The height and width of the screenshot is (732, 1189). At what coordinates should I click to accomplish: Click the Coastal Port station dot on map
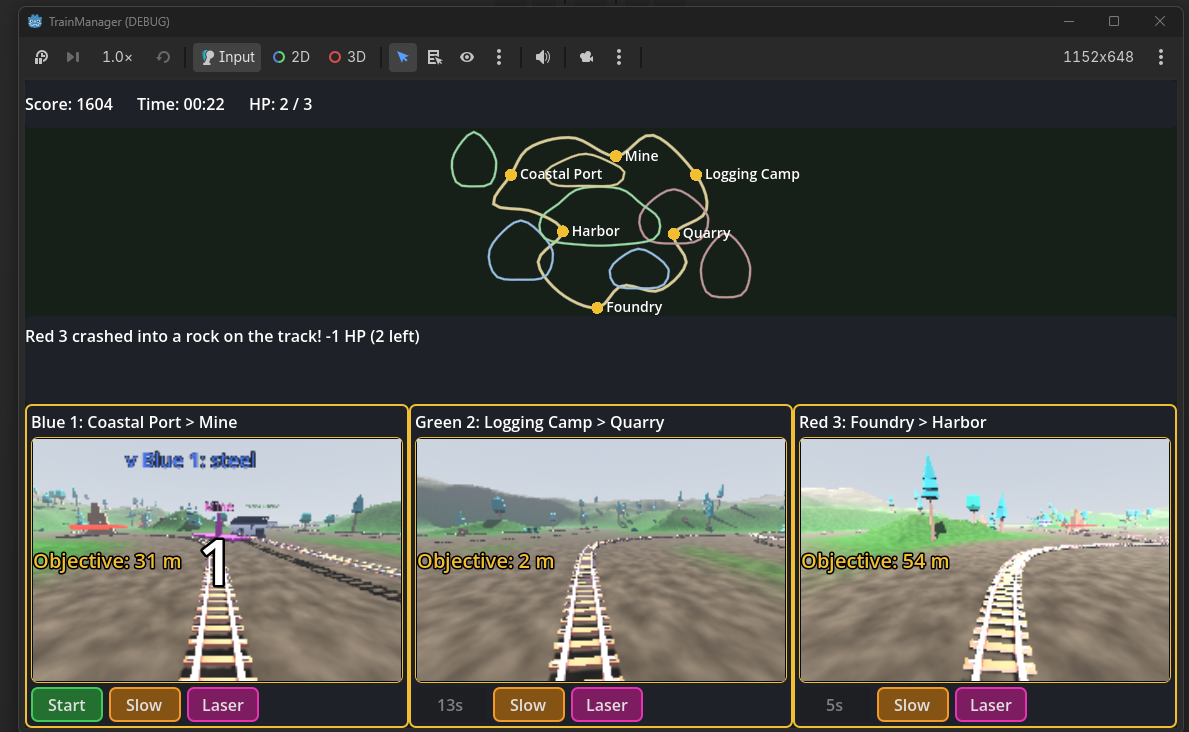coord(510,175)
